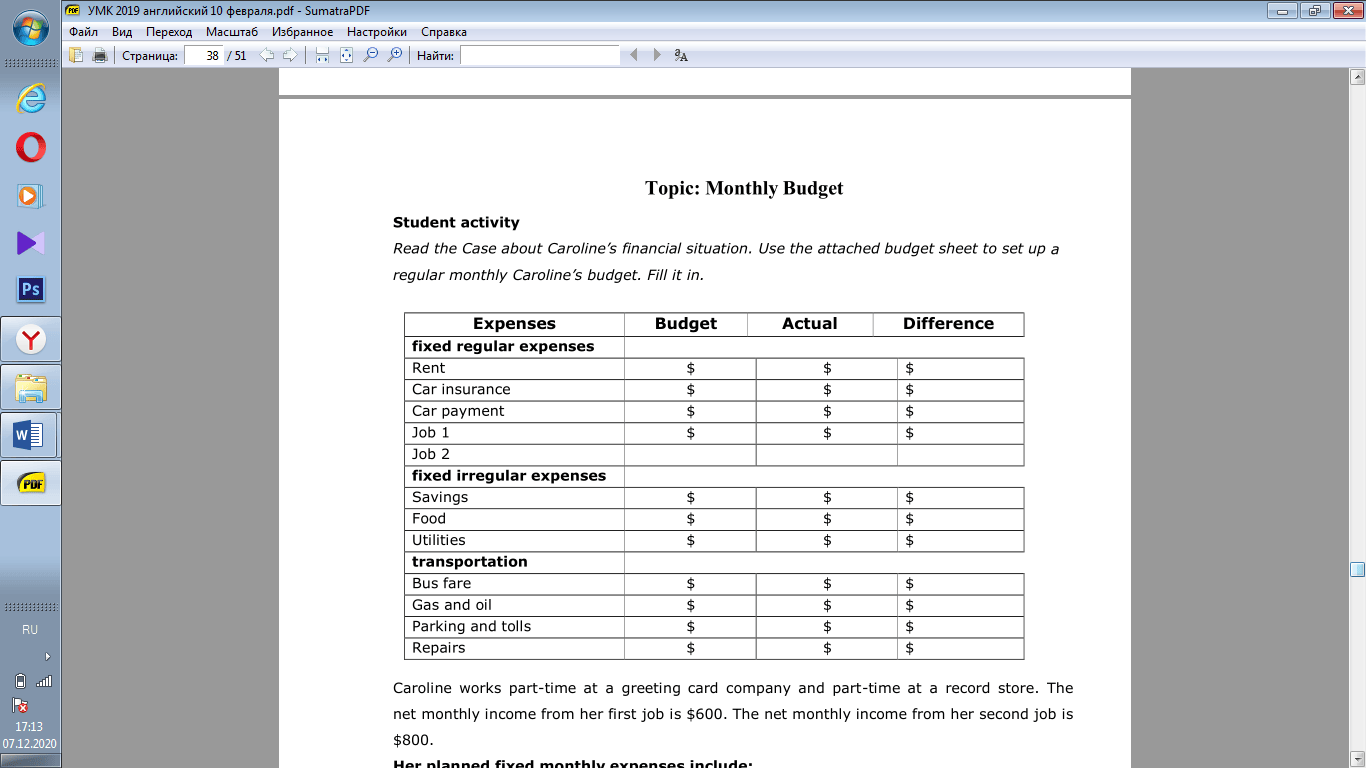Image resolution: width=1366 pixels, height=768 pixels.
Task: Open the Файл menu
Action: point(84,32)
